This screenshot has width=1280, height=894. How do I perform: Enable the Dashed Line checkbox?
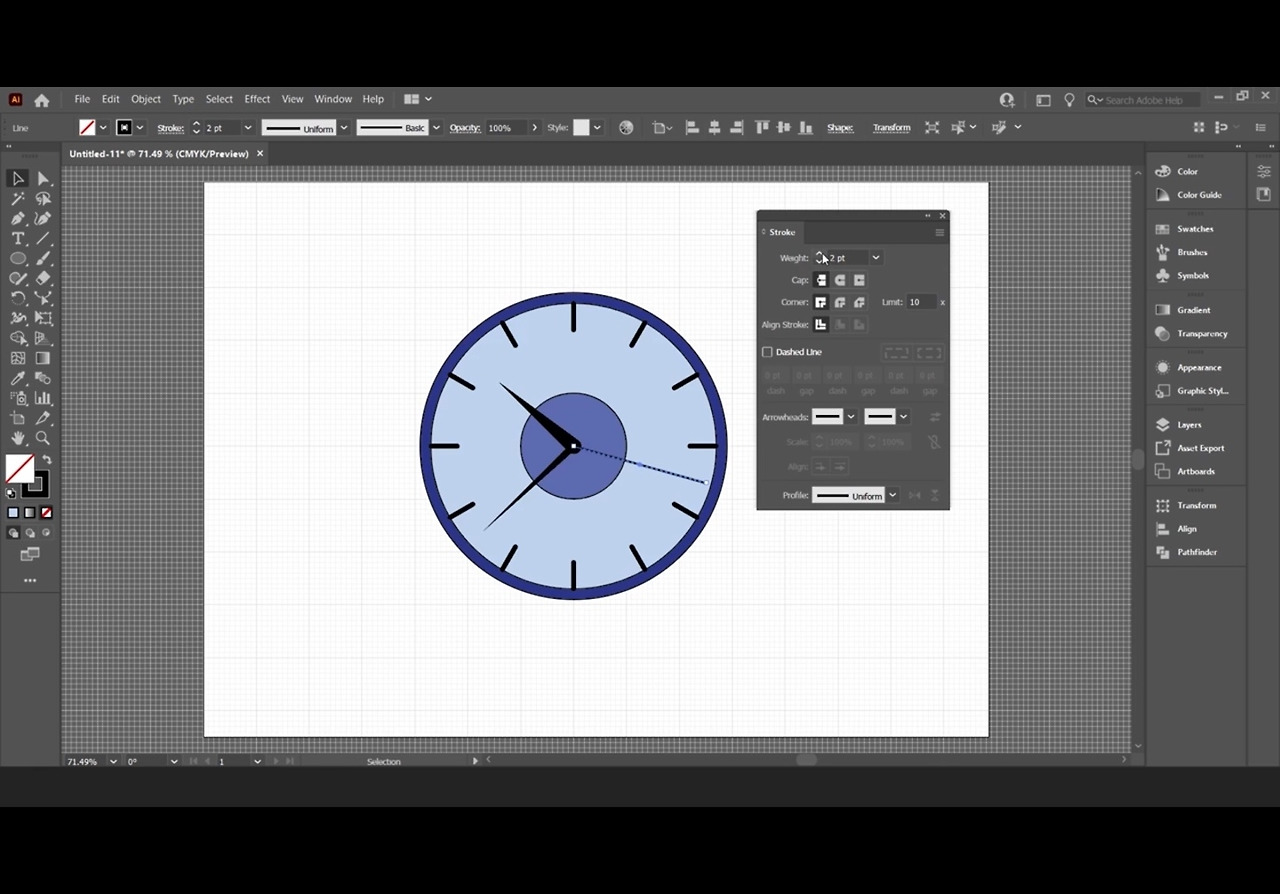[x=767, y=352]
